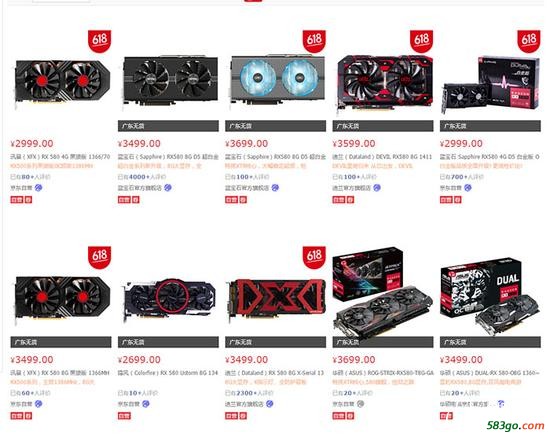Click the grey stock banner under the Sapphire blue-fan card
The height and width of the screenshot is (441, 550).
click(275, 126)
